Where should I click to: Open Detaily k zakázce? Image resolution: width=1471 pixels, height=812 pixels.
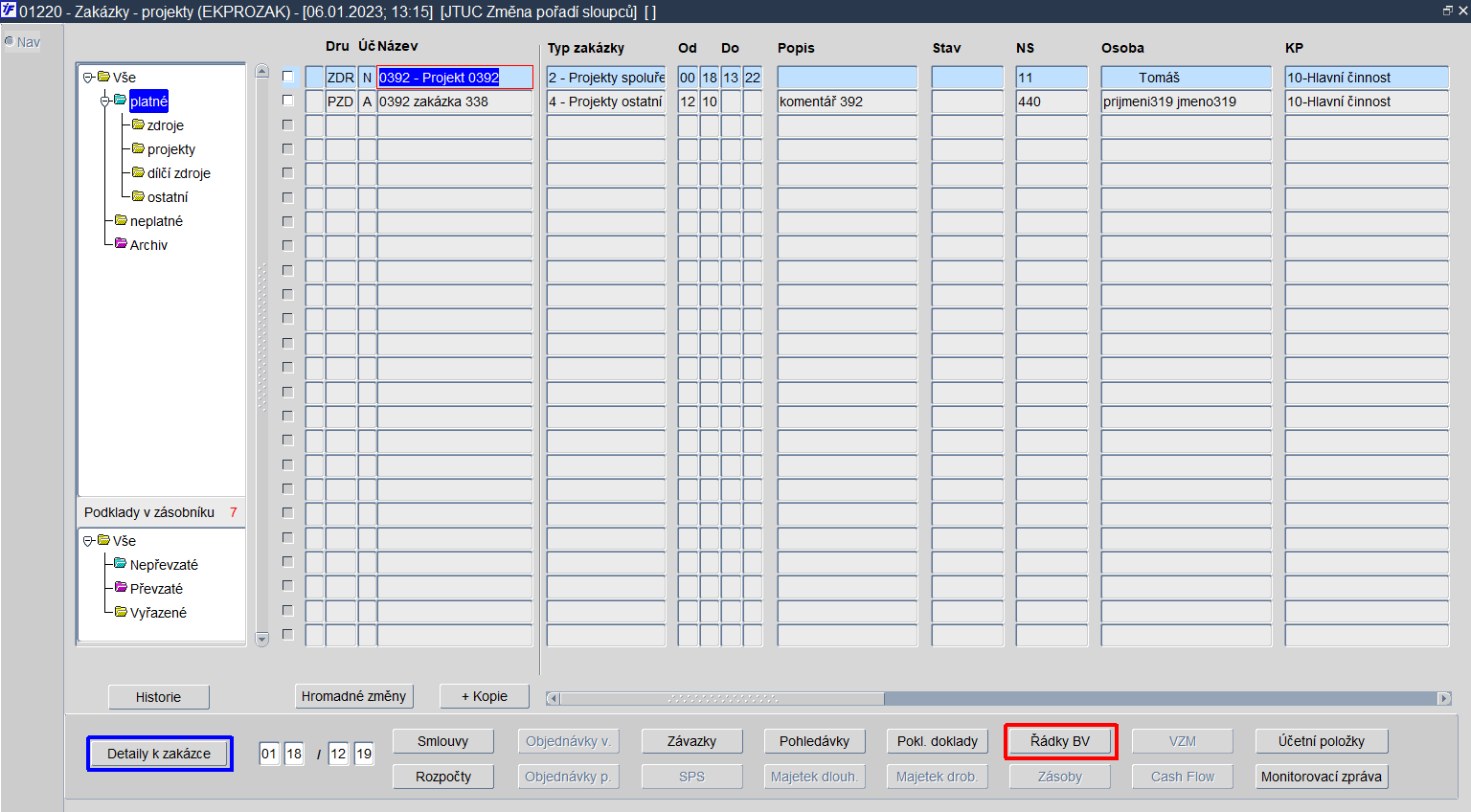159,754
